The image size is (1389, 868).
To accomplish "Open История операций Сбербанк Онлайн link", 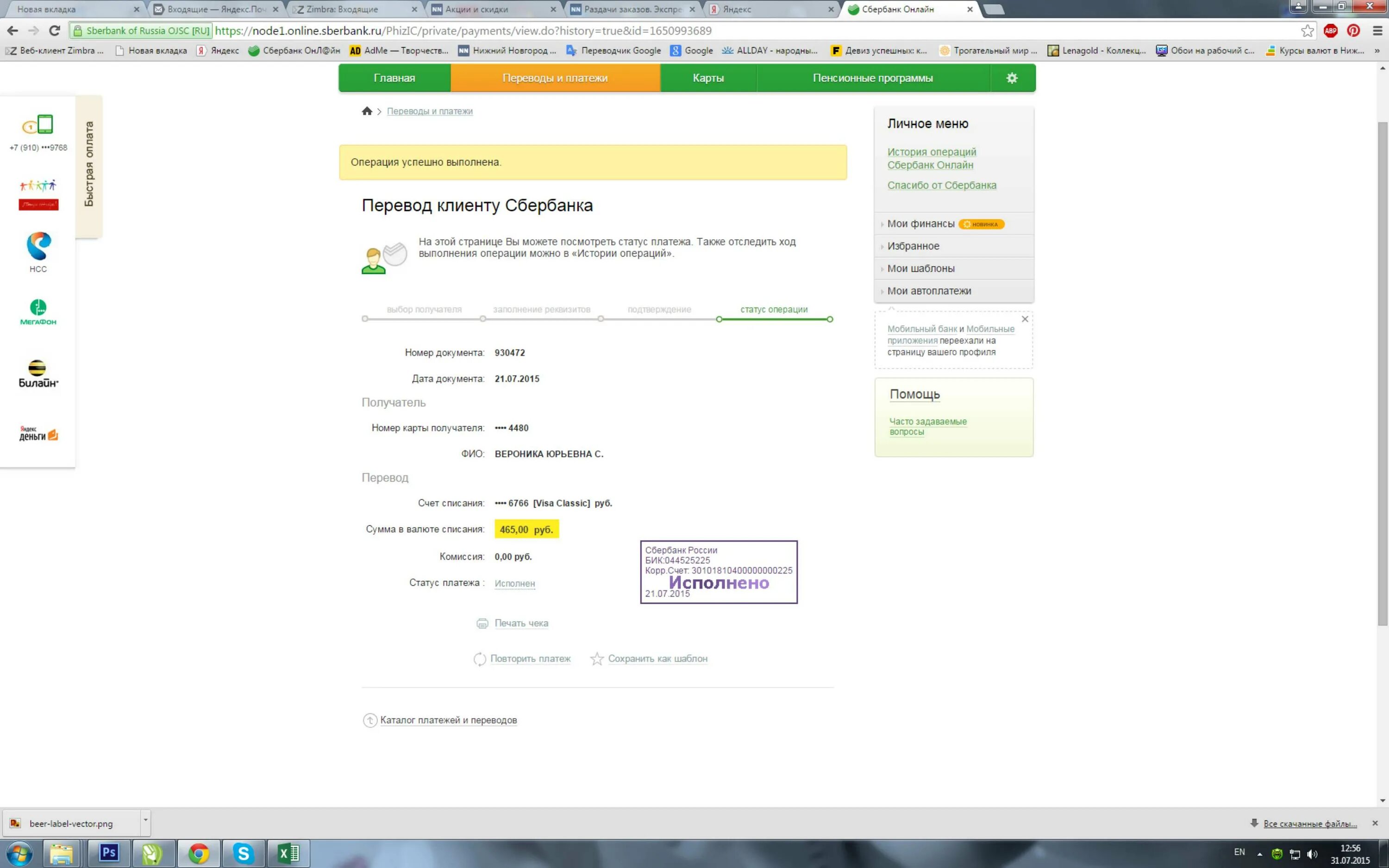I will click(x=932, y=158).
